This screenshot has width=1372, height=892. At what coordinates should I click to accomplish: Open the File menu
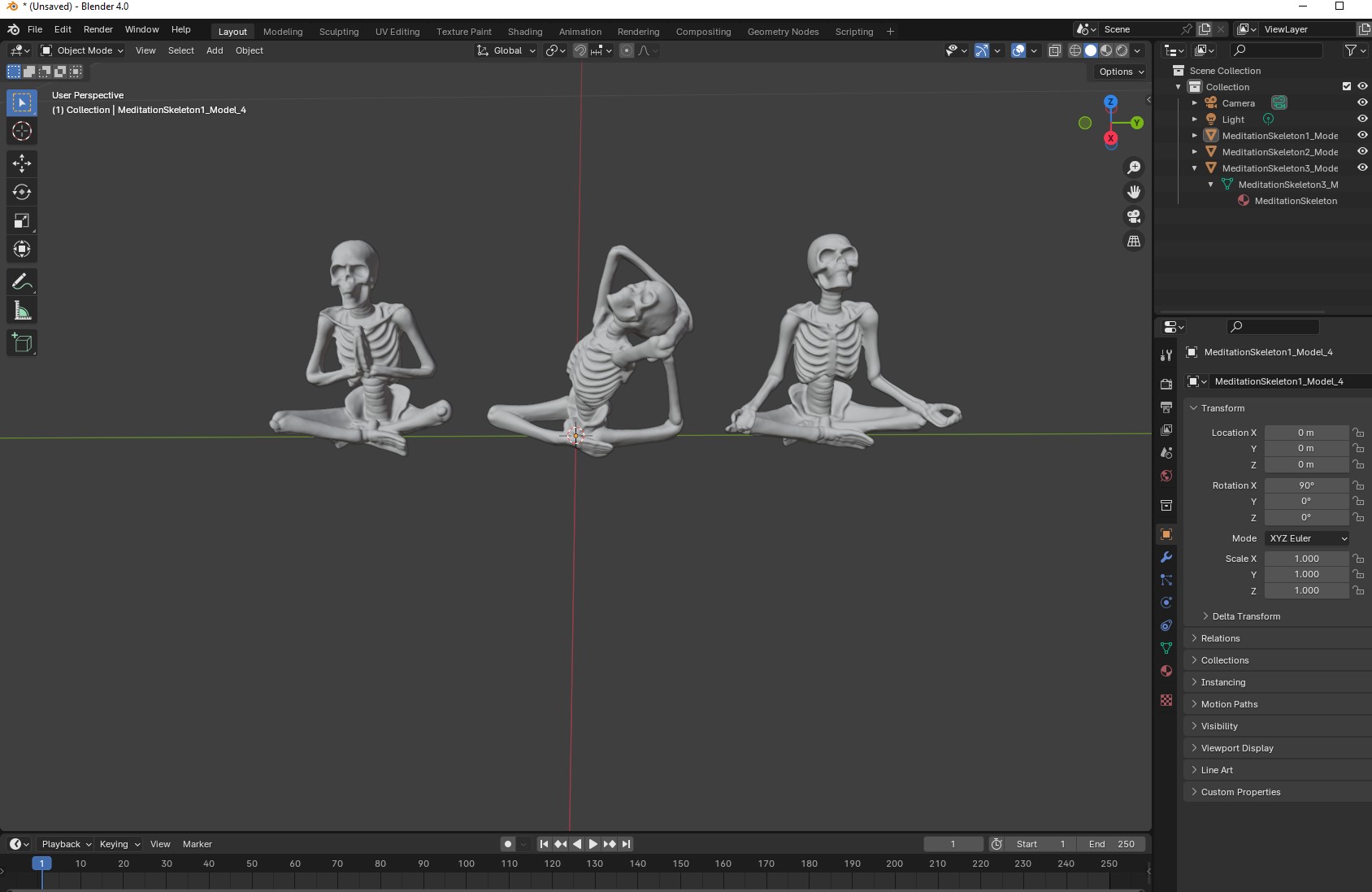(x=35, y=29)
